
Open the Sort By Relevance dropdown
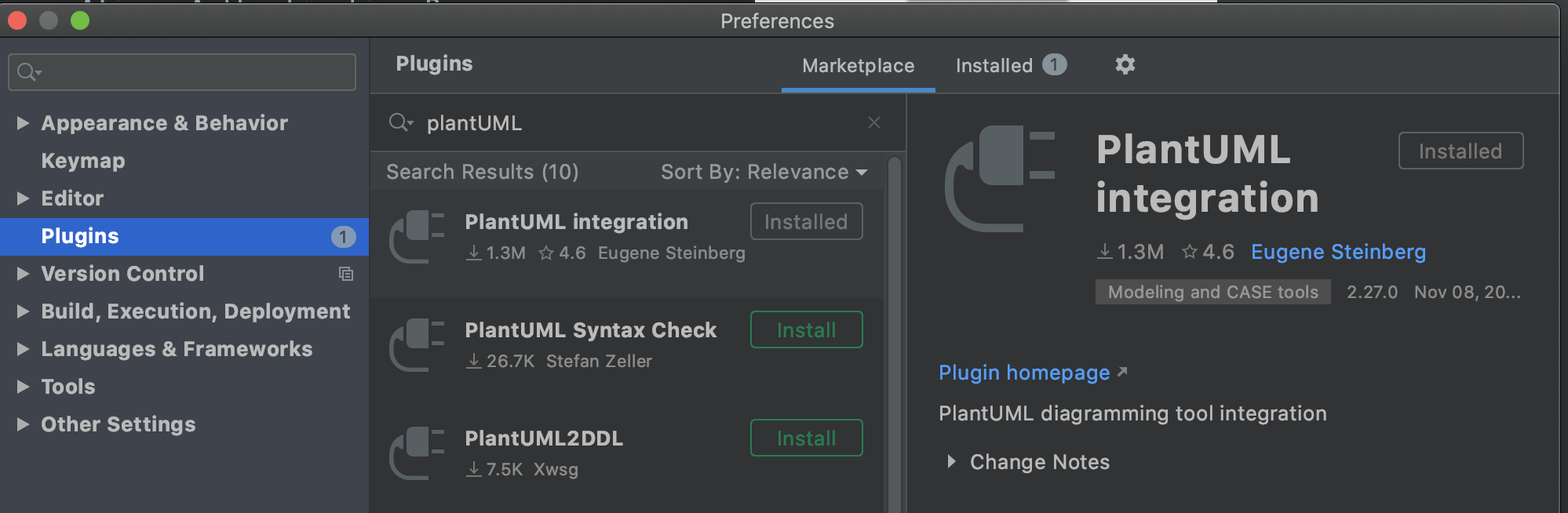pos(764,172)
